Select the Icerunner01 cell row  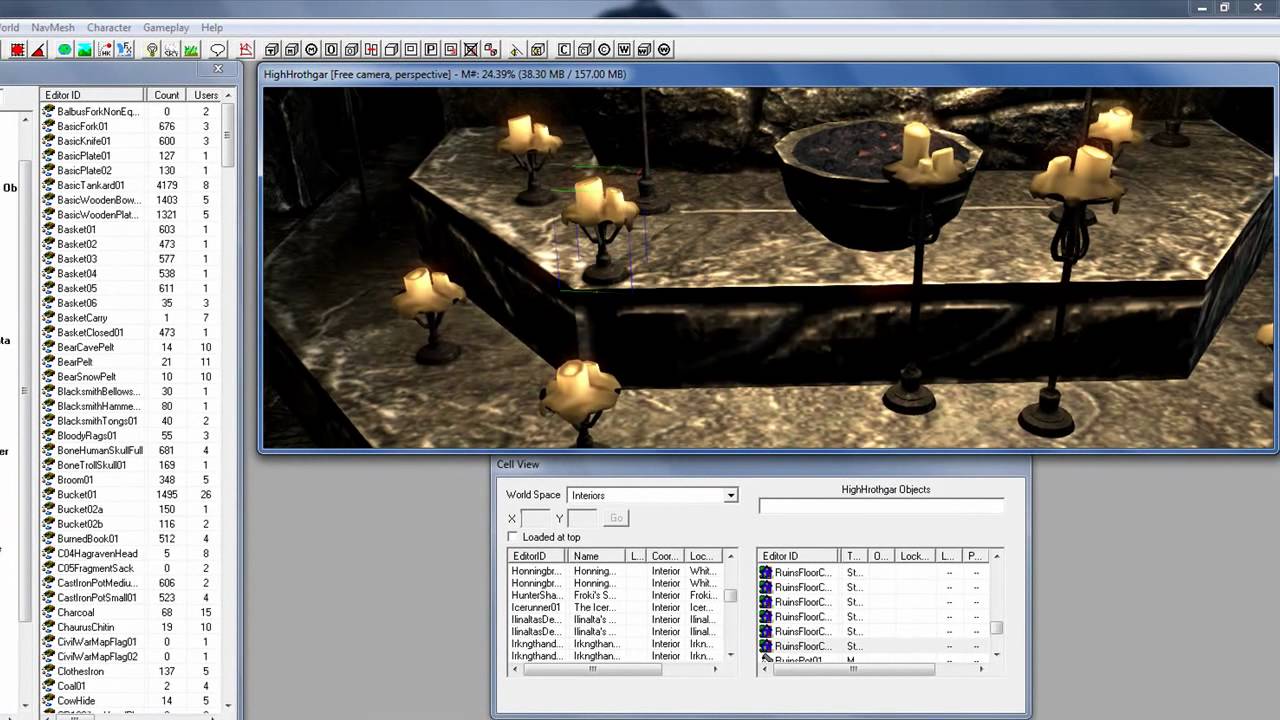[616, 607]
